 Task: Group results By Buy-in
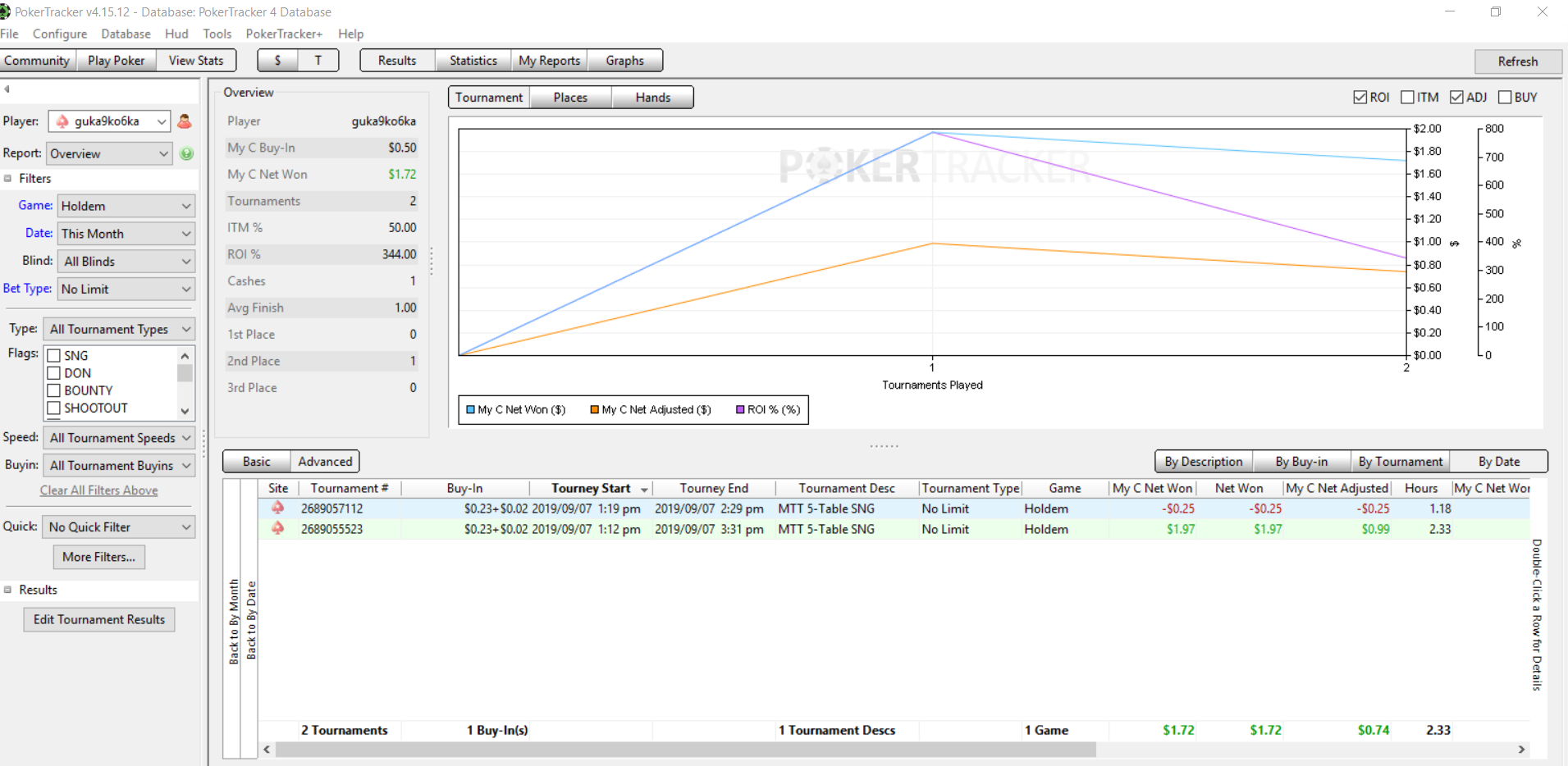click(1302, 462)
